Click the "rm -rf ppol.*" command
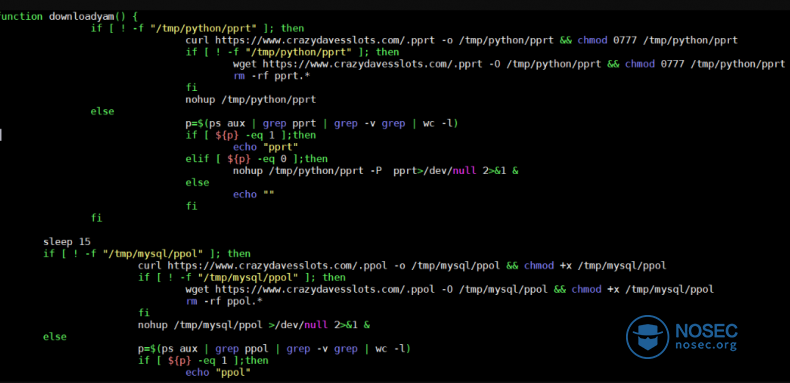The width and height of the screenshot is (790, 383). pyautogui.click(x=225, y=301)
